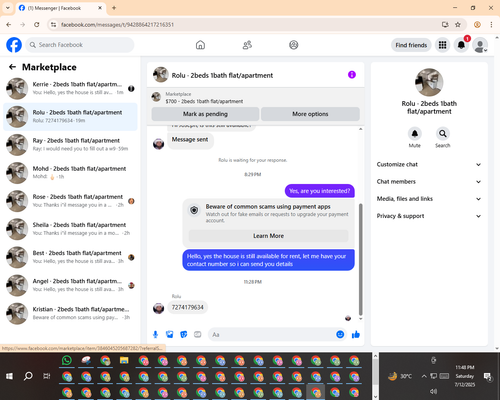This screenshot has height=400, width=500.
Task: Click the 'Yes, are you interested?' message
Action: 319,191
